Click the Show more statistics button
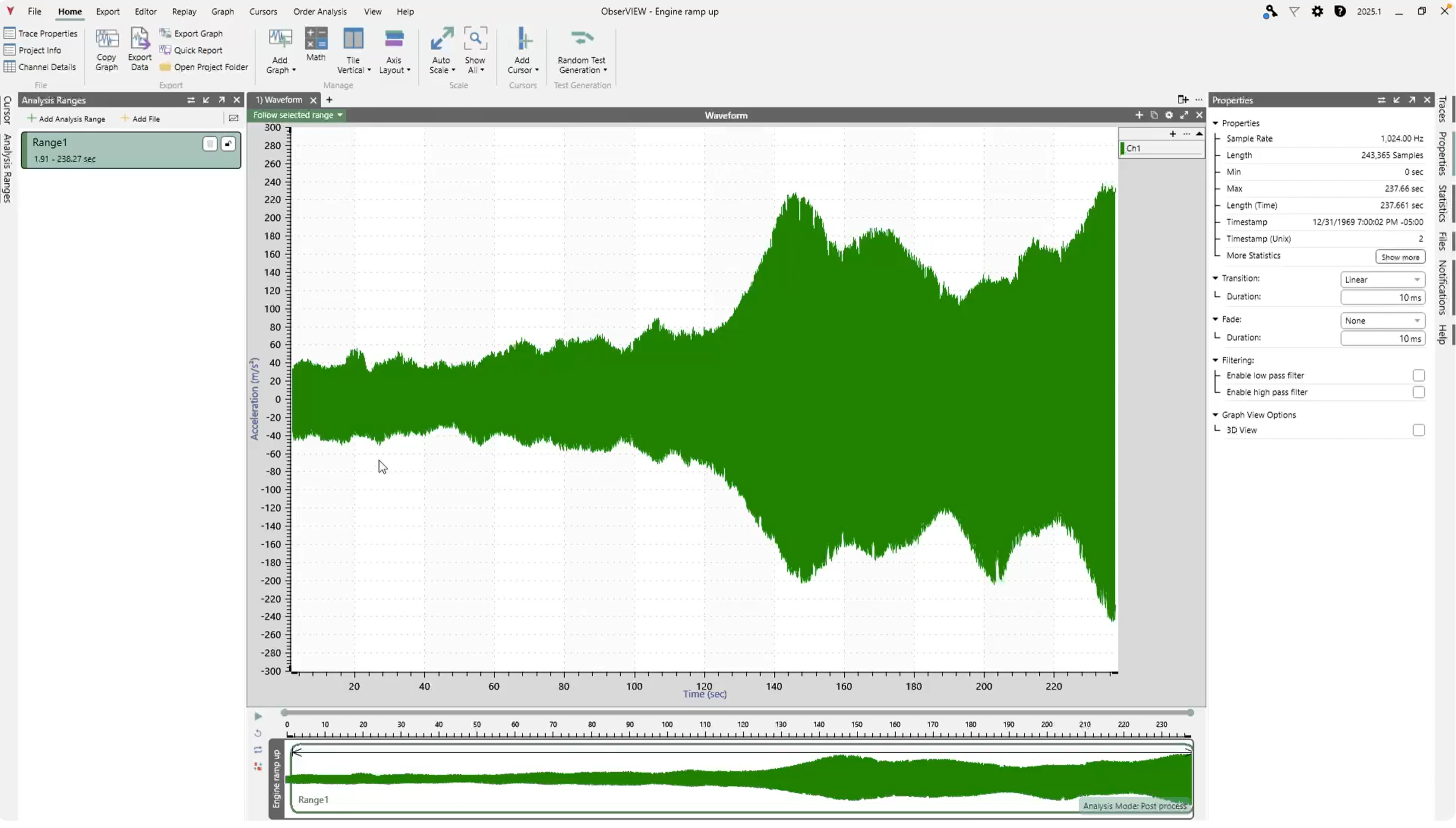The image size is (1456, 828). point(1399,257)
